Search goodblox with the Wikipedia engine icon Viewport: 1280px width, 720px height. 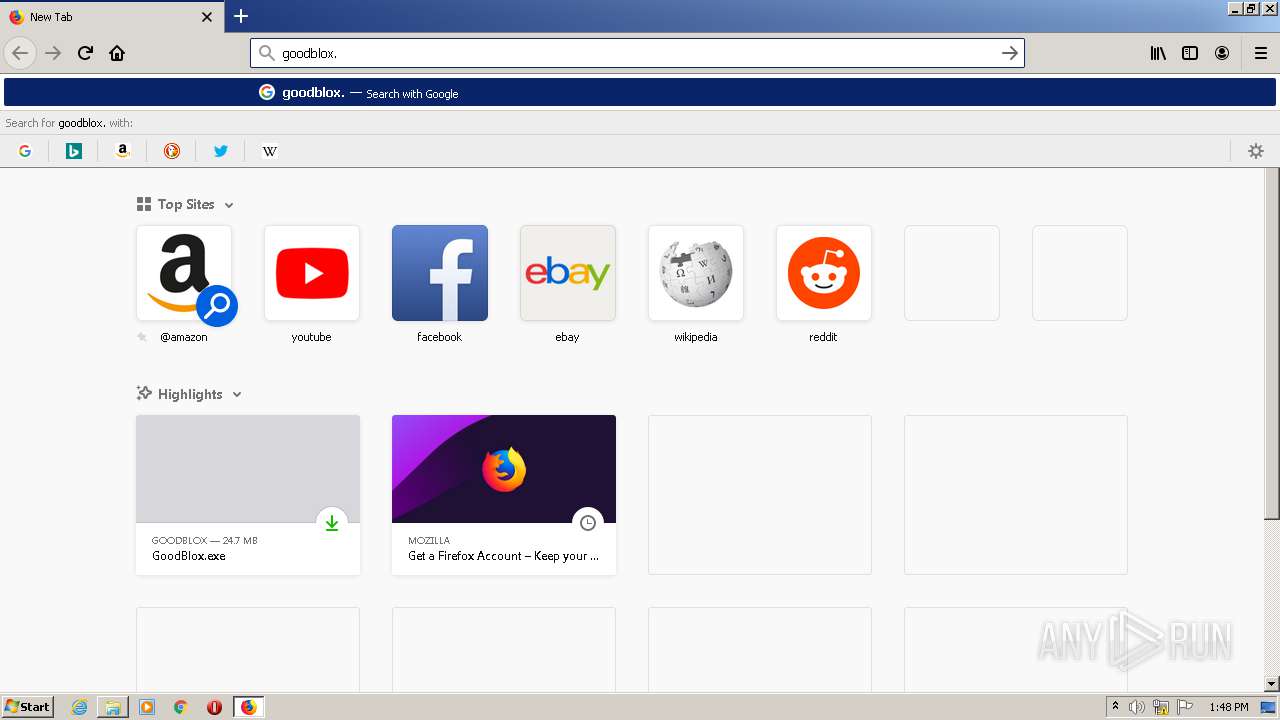click(270, 151)
